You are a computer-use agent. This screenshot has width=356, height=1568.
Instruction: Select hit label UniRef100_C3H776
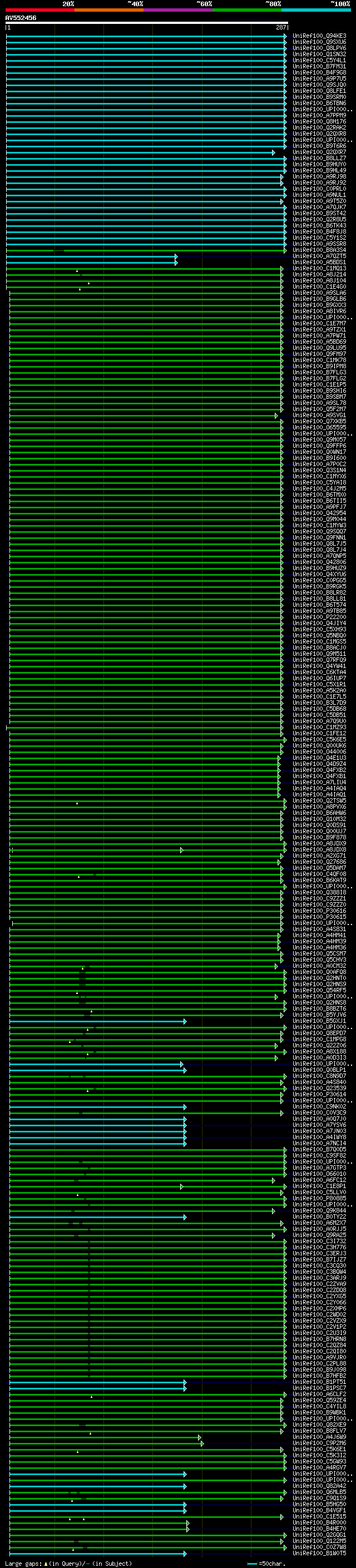pos(319,1247)
